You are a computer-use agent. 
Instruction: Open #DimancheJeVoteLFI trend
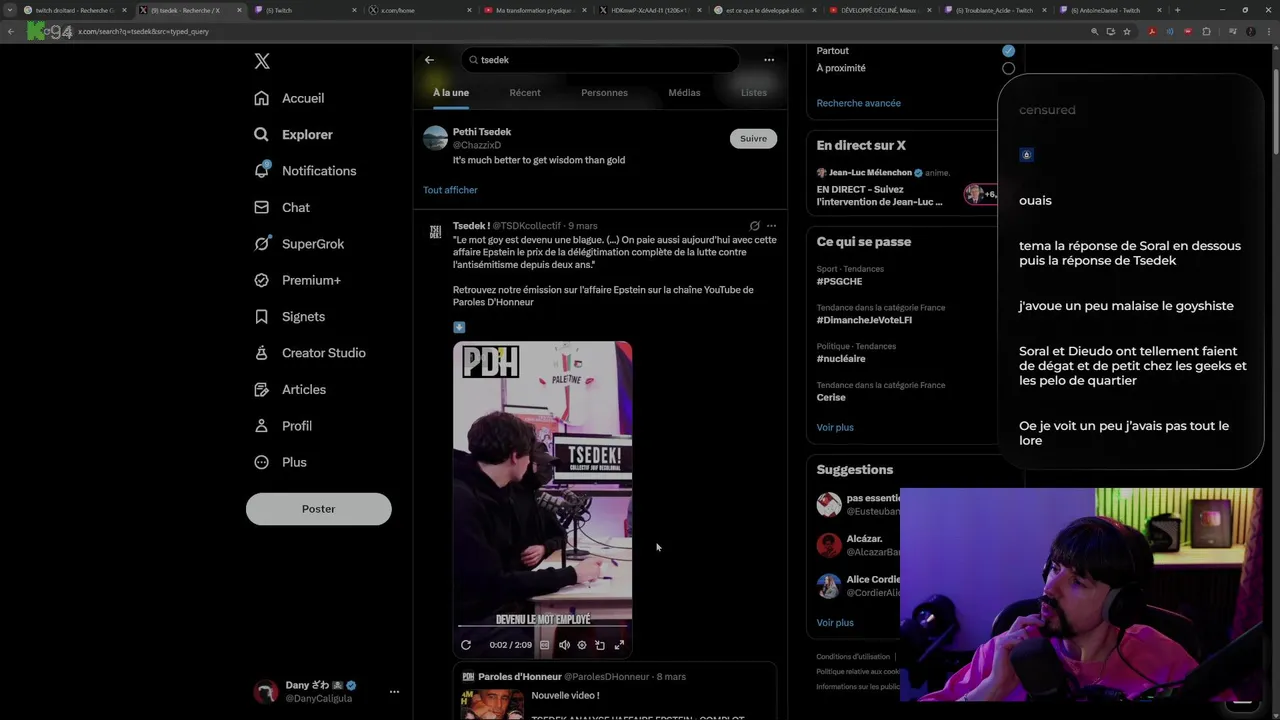tap(864, 320)
